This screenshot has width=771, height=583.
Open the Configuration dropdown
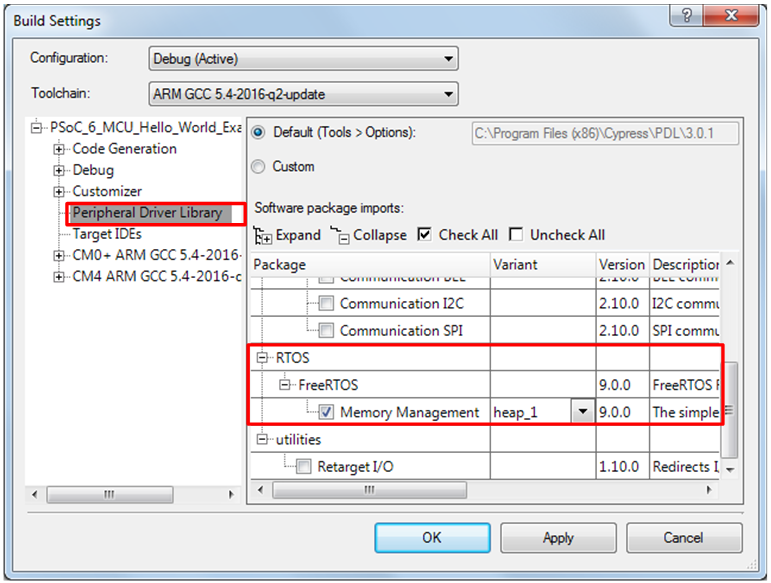[x=303, y=59]
